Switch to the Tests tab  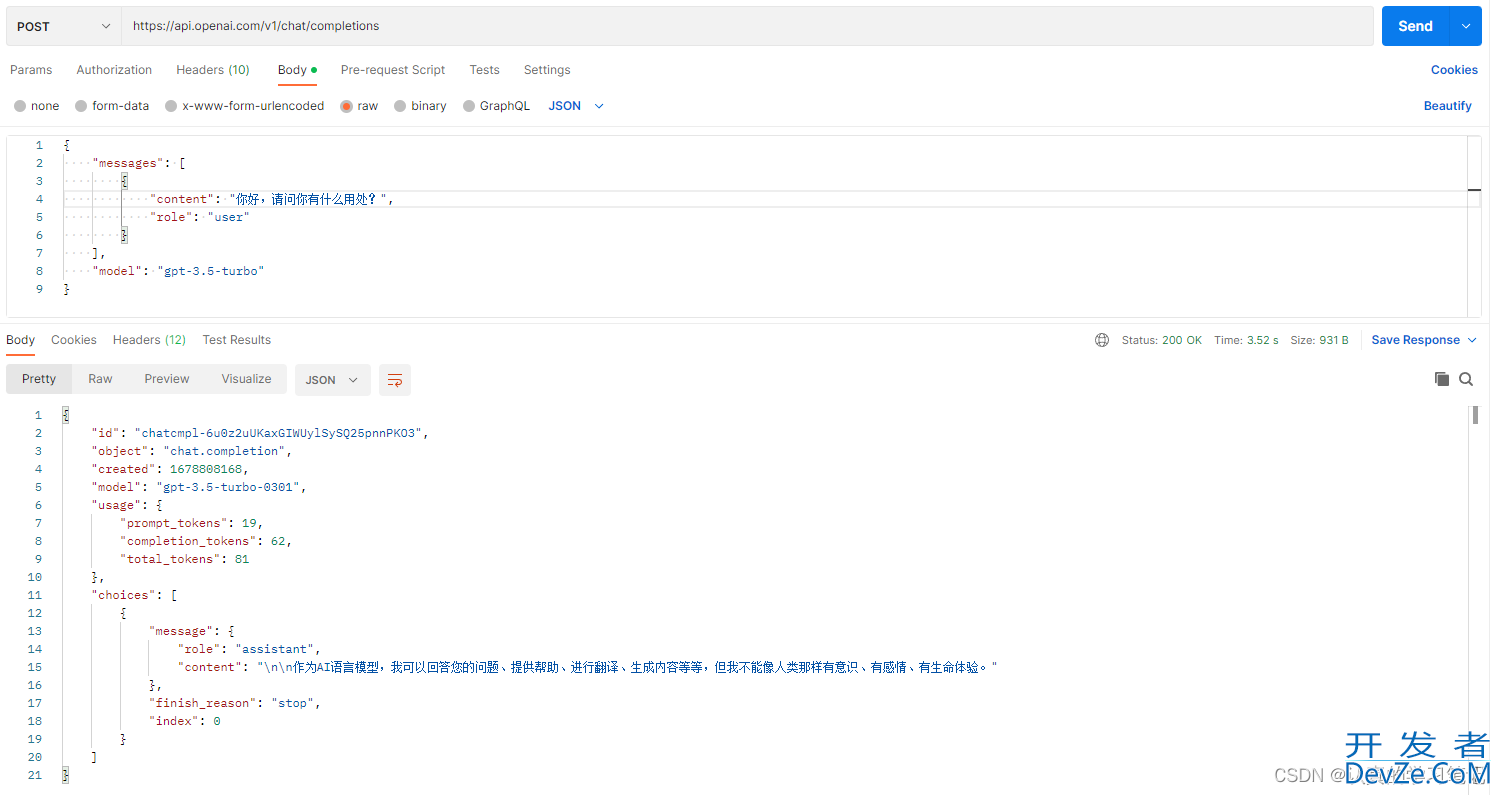click(x=484, y=70)
